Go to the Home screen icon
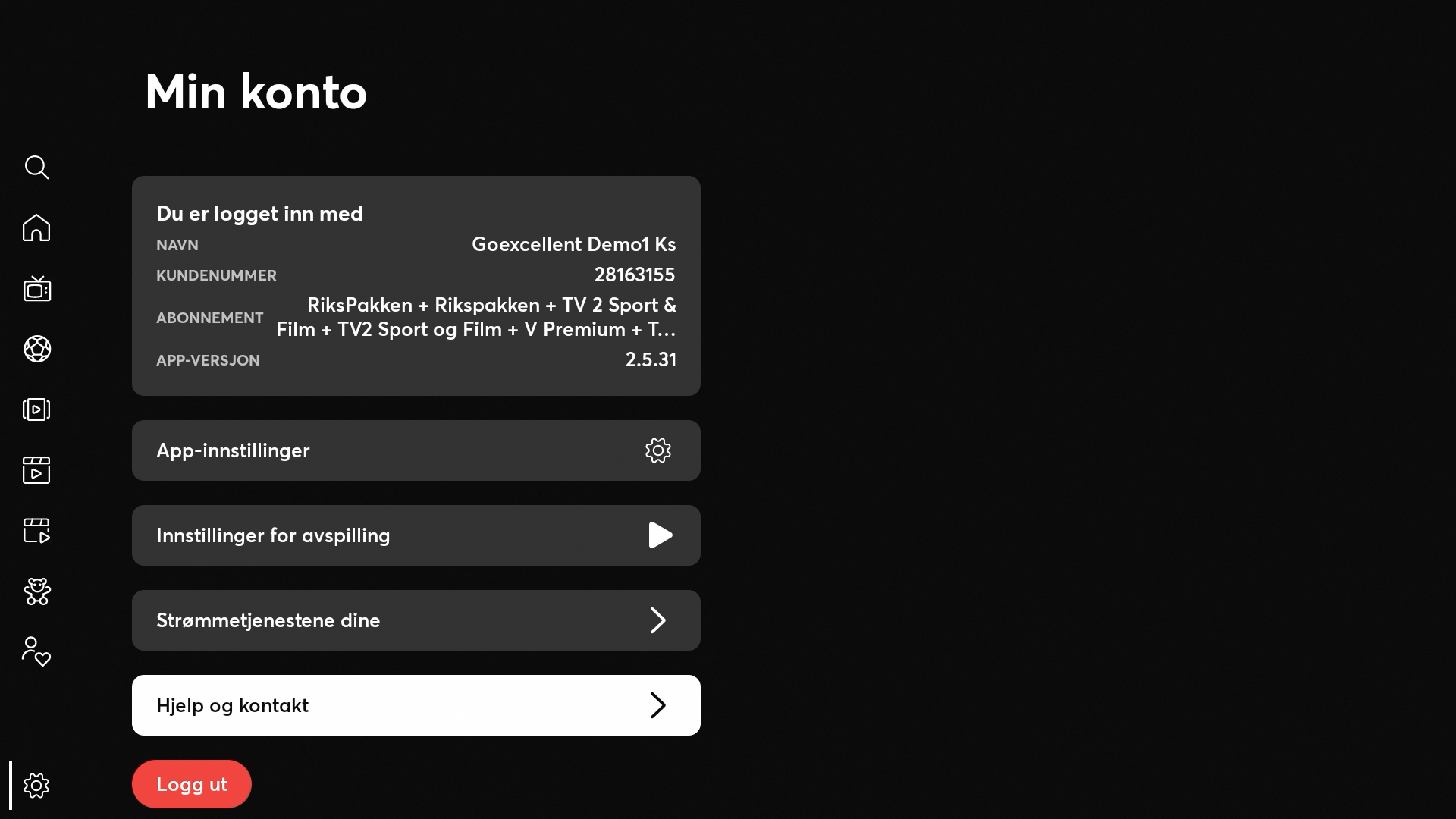This screenshot has width=1456, height=819. [x=36, y=227]
